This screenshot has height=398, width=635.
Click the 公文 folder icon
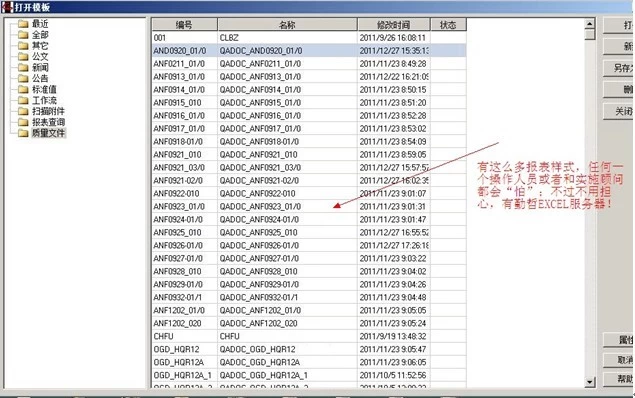tap(23, 57)
